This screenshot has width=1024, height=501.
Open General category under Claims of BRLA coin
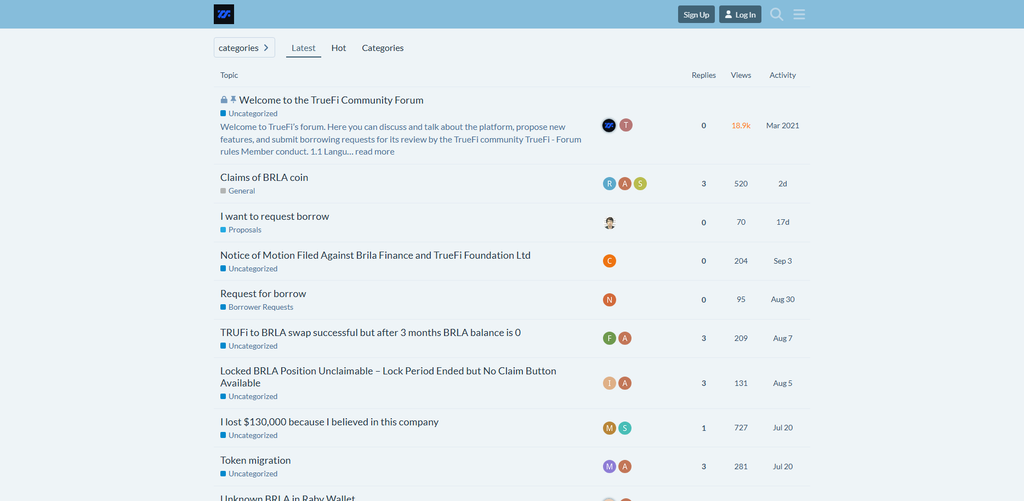click(x=238, y=191)
